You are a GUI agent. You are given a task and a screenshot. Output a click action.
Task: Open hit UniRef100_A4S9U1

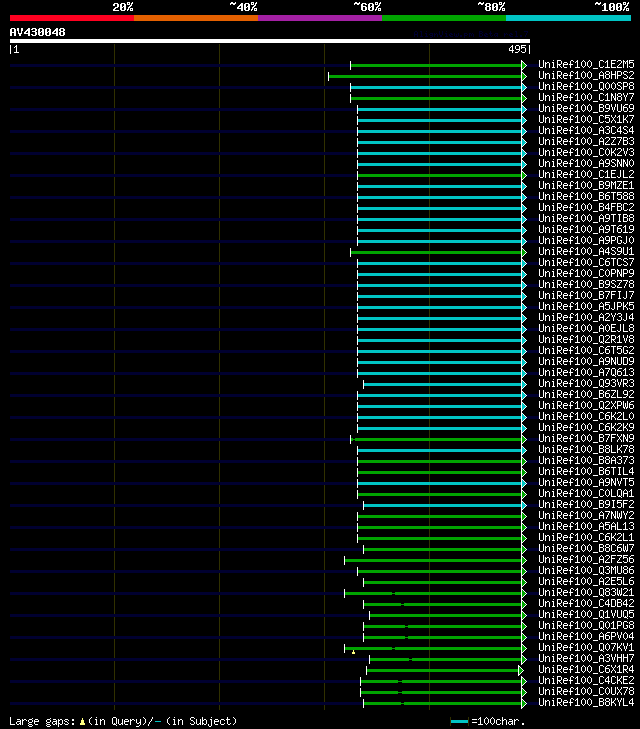point(586,252)
